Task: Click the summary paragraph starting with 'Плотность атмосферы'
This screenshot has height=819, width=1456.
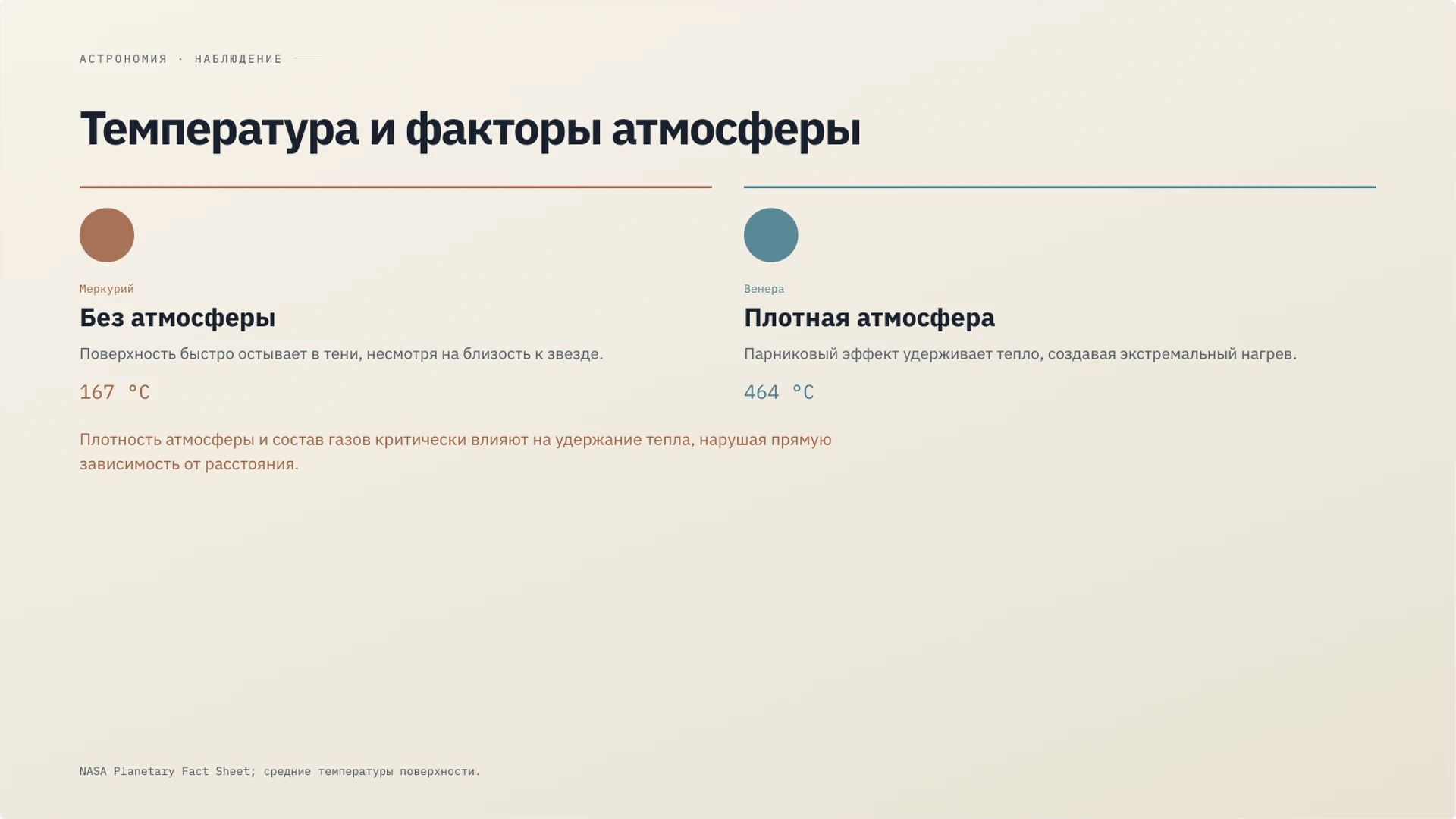Action: point(456,452)
